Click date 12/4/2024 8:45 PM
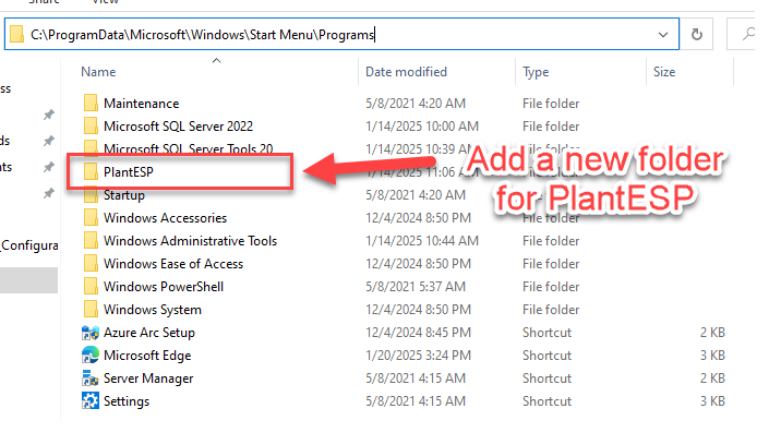 (418, 332)
